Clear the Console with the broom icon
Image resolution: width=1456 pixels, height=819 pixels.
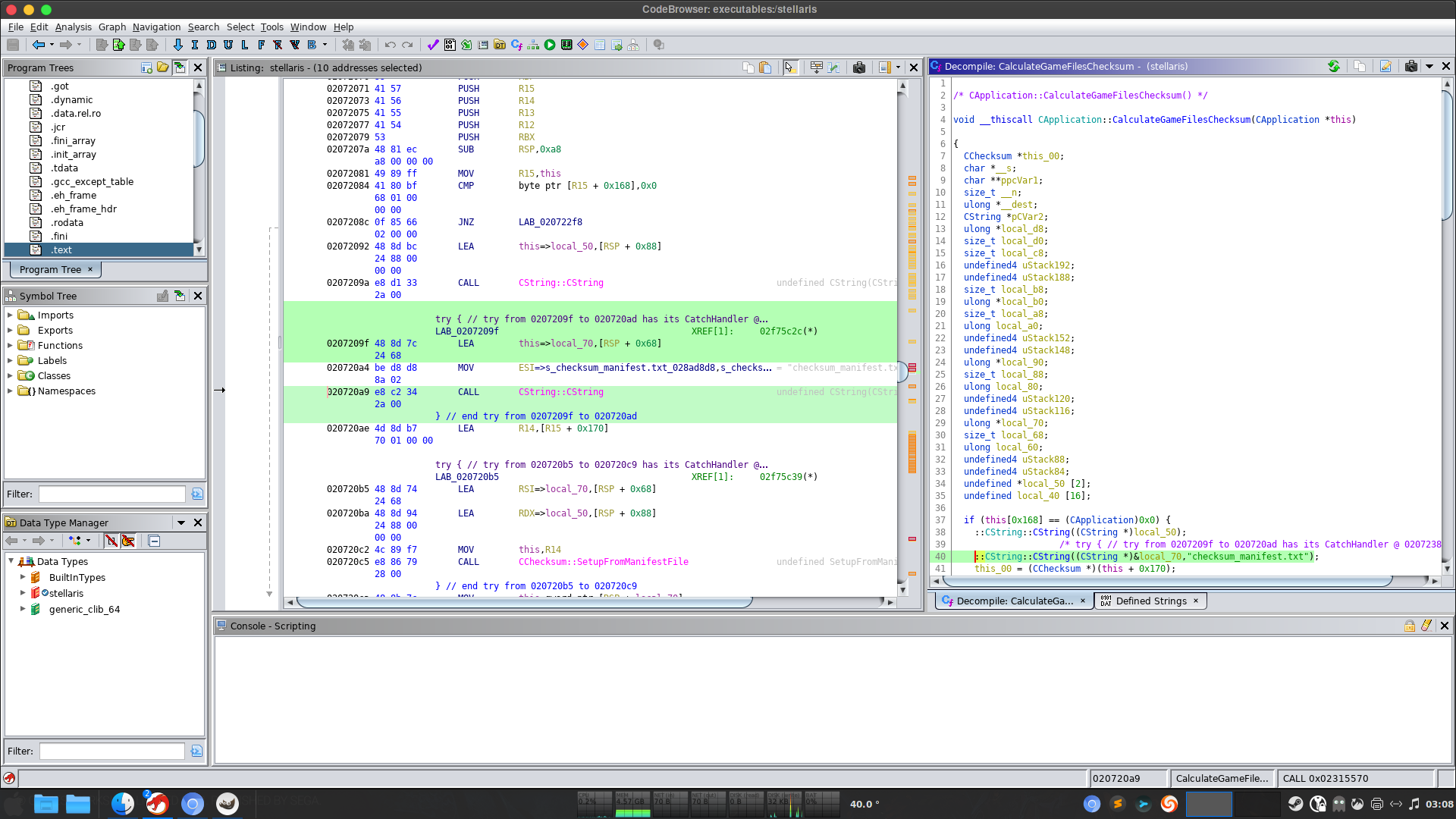click(1426, 626)
